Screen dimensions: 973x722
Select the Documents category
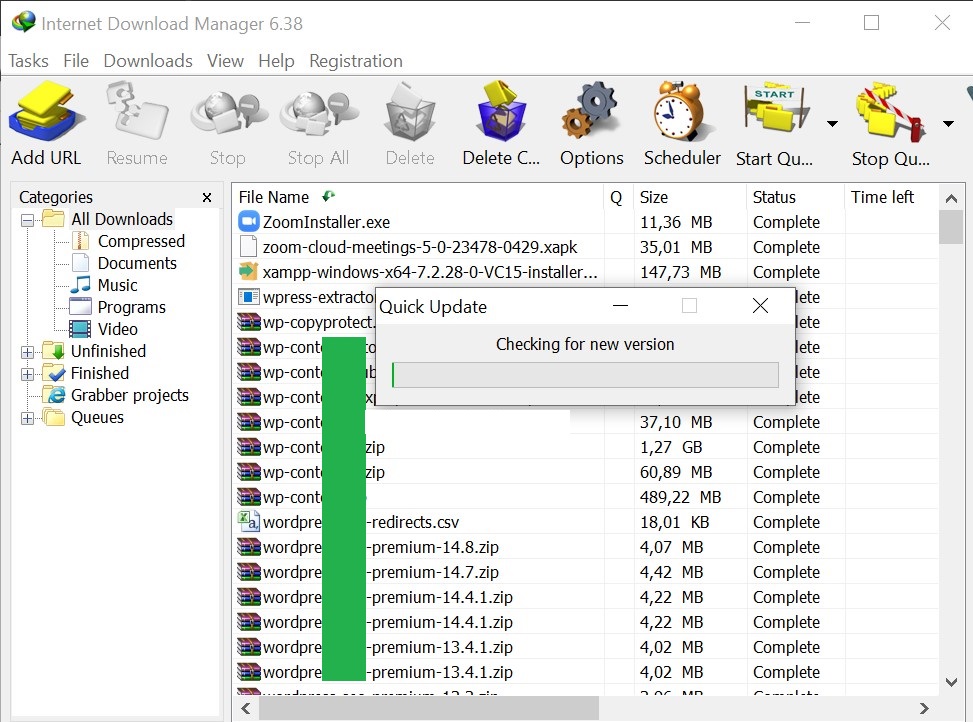tap(137, 263)
